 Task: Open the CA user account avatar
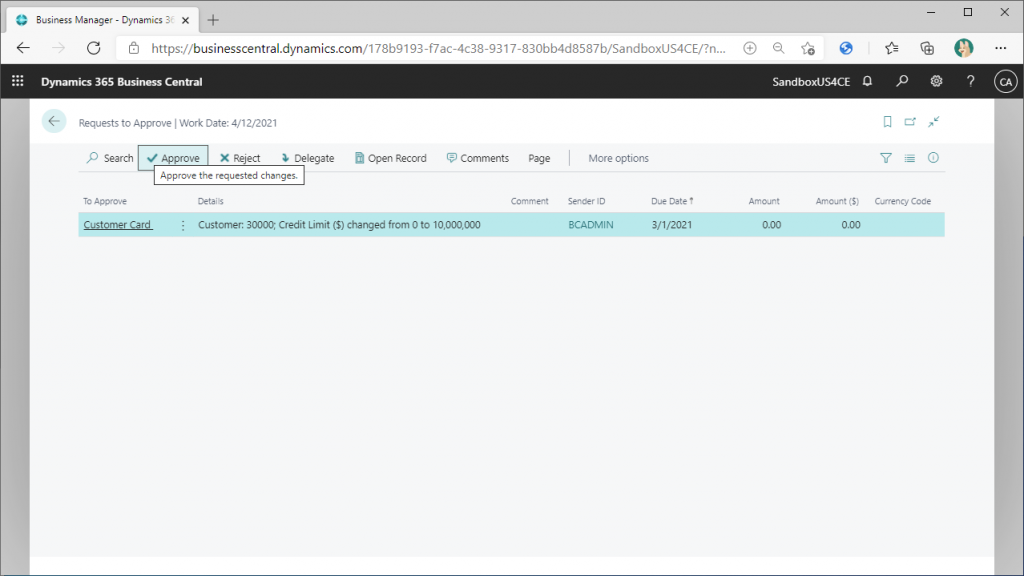1006,82
